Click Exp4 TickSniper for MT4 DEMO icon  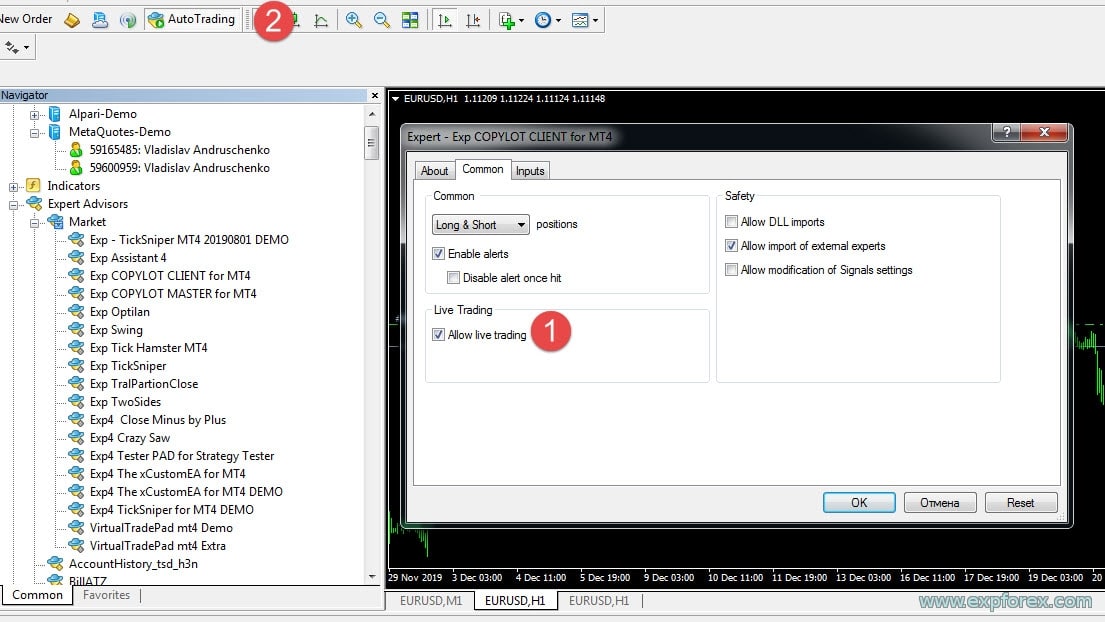[76, 509]
